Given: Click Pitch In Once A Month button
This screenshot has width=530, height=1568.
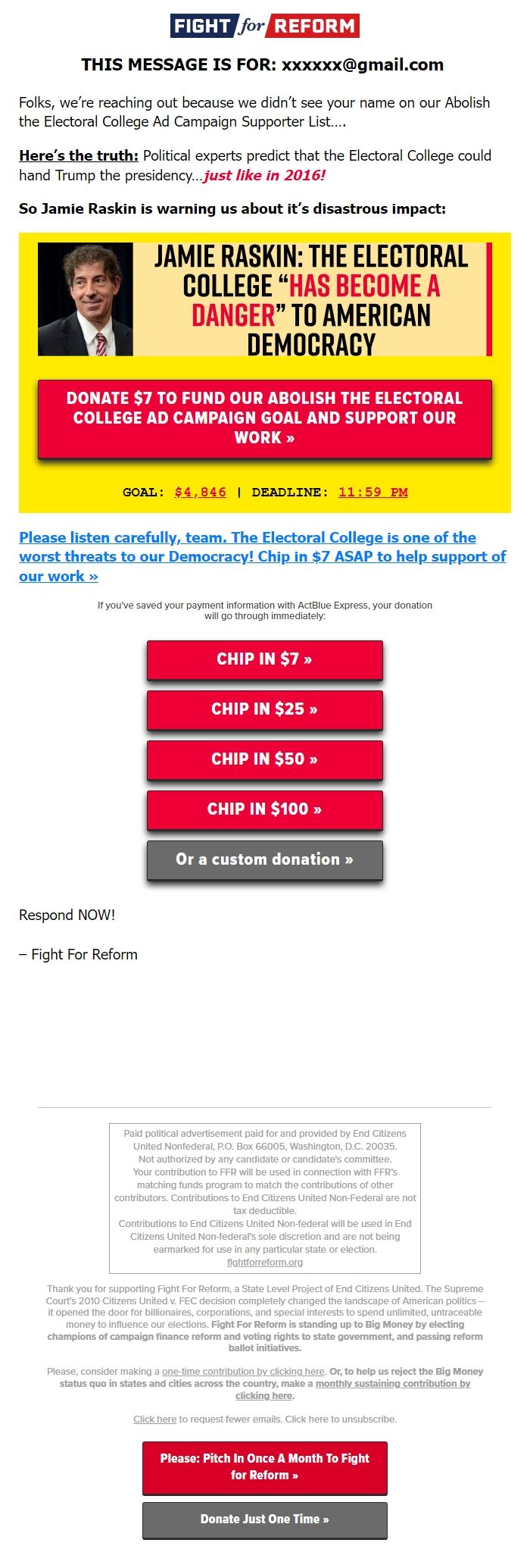Looking at the screenshot, I should pos(264,1468).
